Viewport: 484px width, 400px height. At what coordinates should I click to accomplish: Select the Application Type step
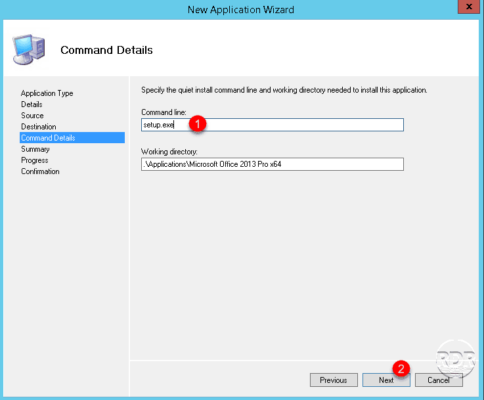[x=47, y=93]
